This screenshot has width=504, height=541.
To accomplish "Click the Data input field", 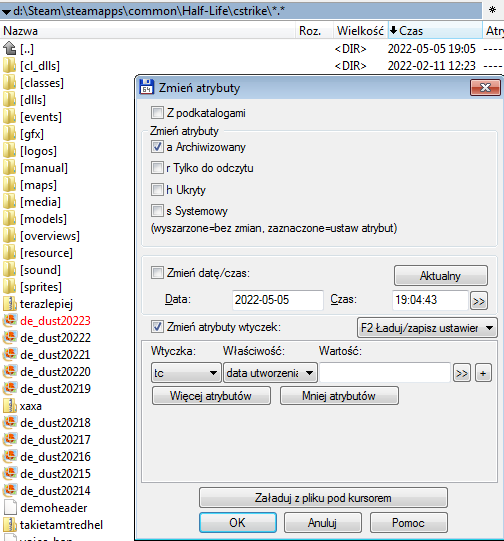I will pyautogui.click(x=278, y=300).
